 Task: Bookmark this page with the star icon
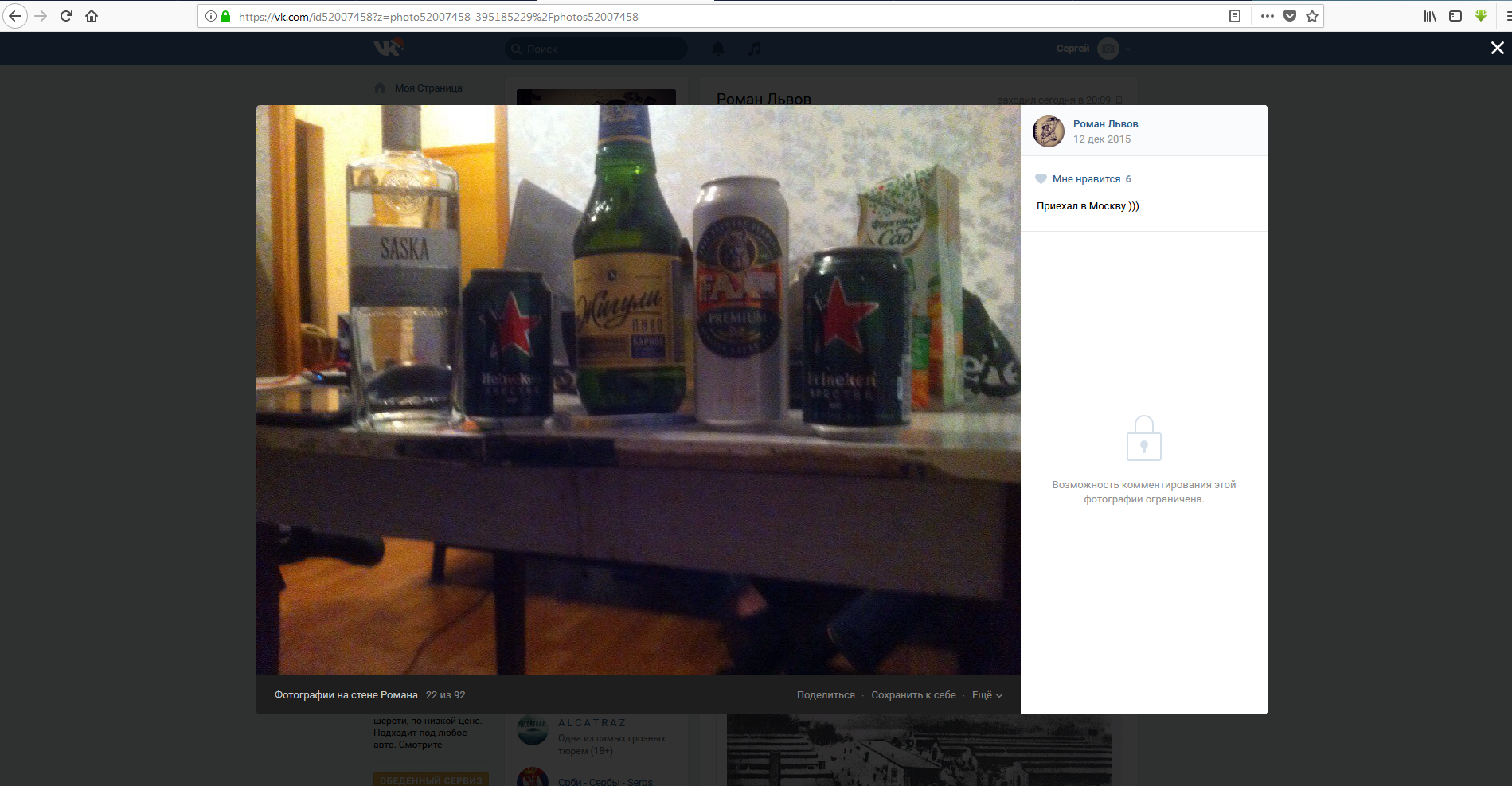pos(1312,16)
